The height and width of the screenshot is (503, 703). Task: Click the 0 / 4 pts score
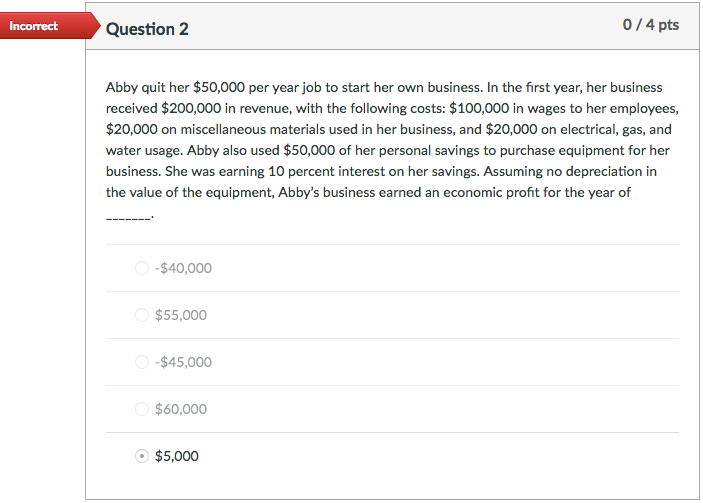tap(650, 25)
